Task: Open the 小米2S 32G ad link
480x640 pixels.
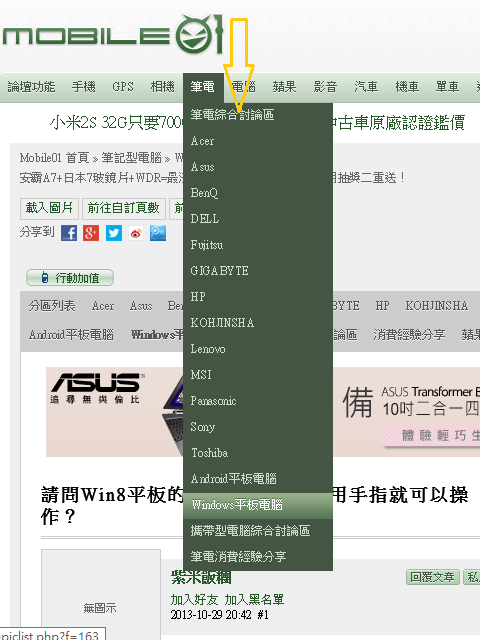Action: 116,122
